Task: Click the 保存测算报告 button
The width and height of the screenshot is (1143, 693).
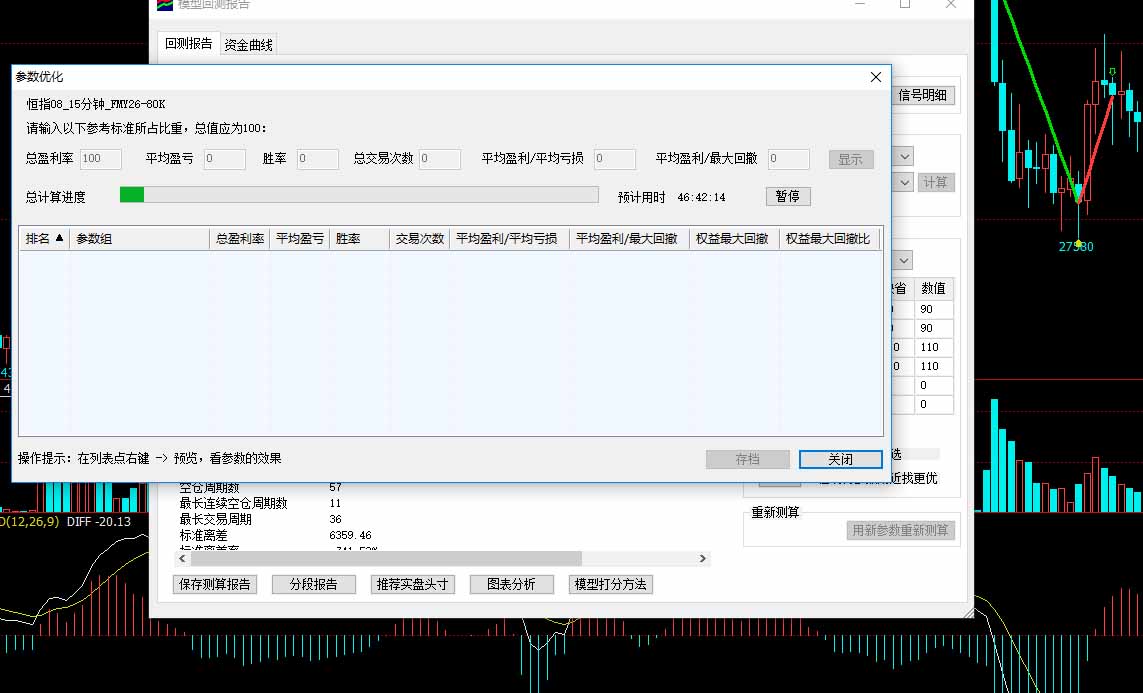Action: pyautogui.click(x=214, y=585)
